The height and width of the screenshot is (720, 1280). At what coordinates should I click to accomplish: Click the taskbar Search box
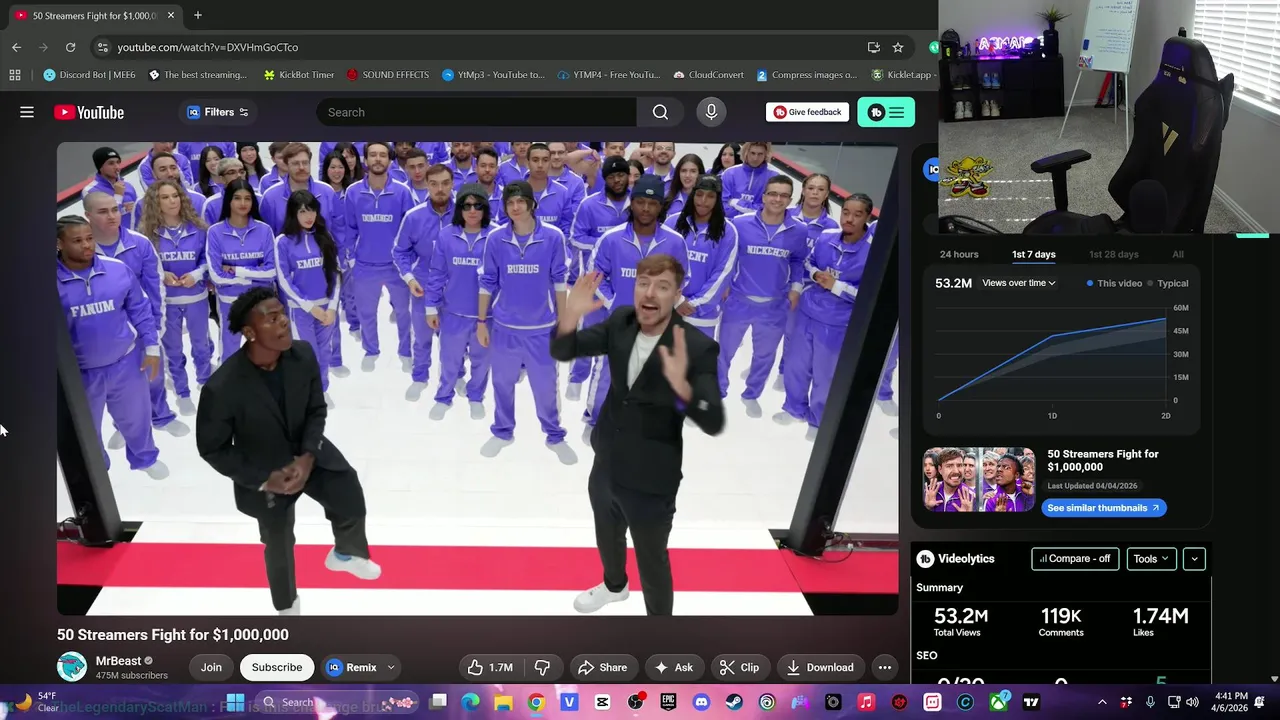337,702
